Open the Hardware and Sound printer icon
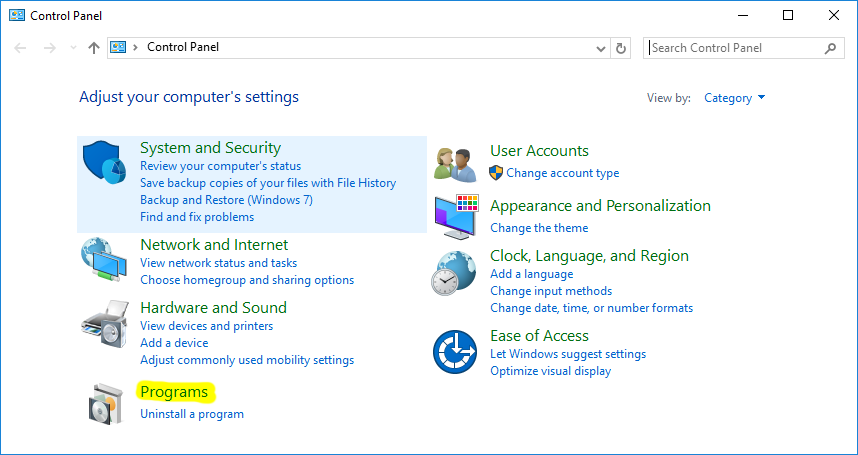This screenshot has width=858, height=455. pos(106,324)
